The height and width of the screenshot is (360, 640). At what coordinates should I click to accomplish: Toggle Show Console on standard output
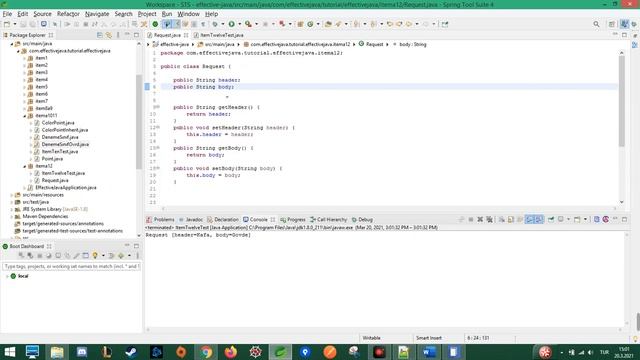pyautogui.click(x=529, y=220)
